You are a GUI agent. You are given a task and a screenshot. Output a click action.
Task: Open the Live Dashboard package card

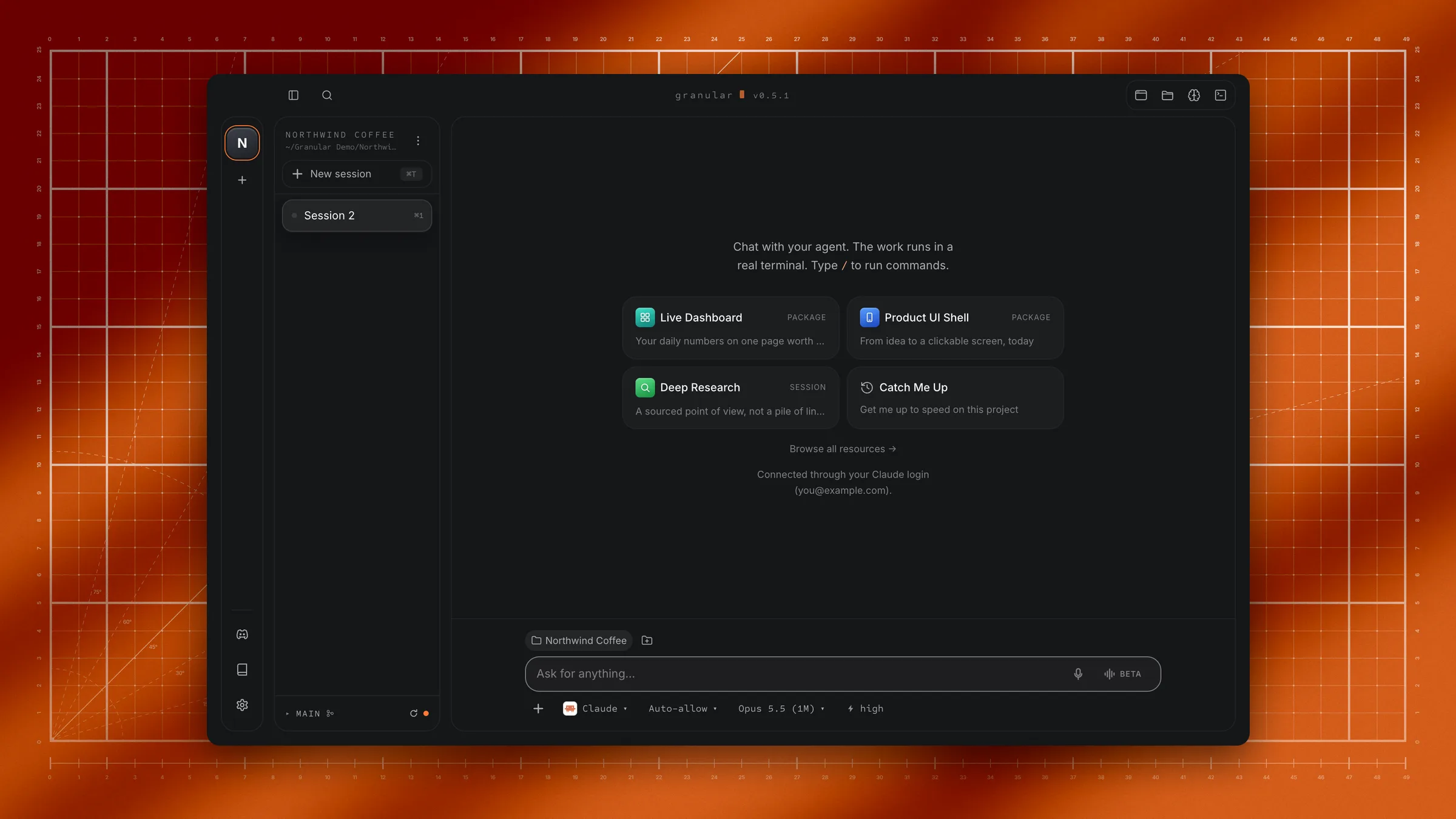[730, 328]
